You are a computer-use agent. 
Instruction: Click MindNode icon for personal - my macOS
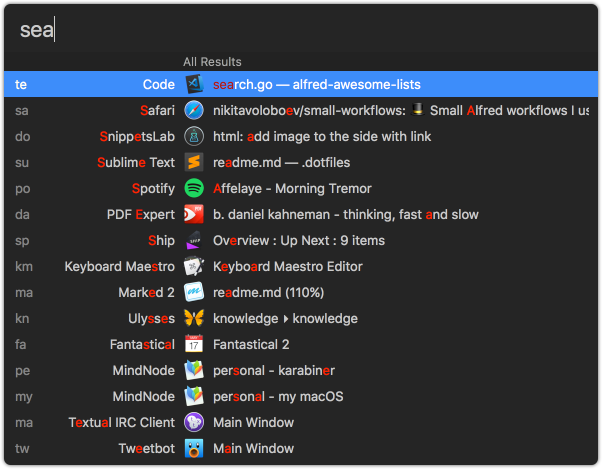[194, 396]
